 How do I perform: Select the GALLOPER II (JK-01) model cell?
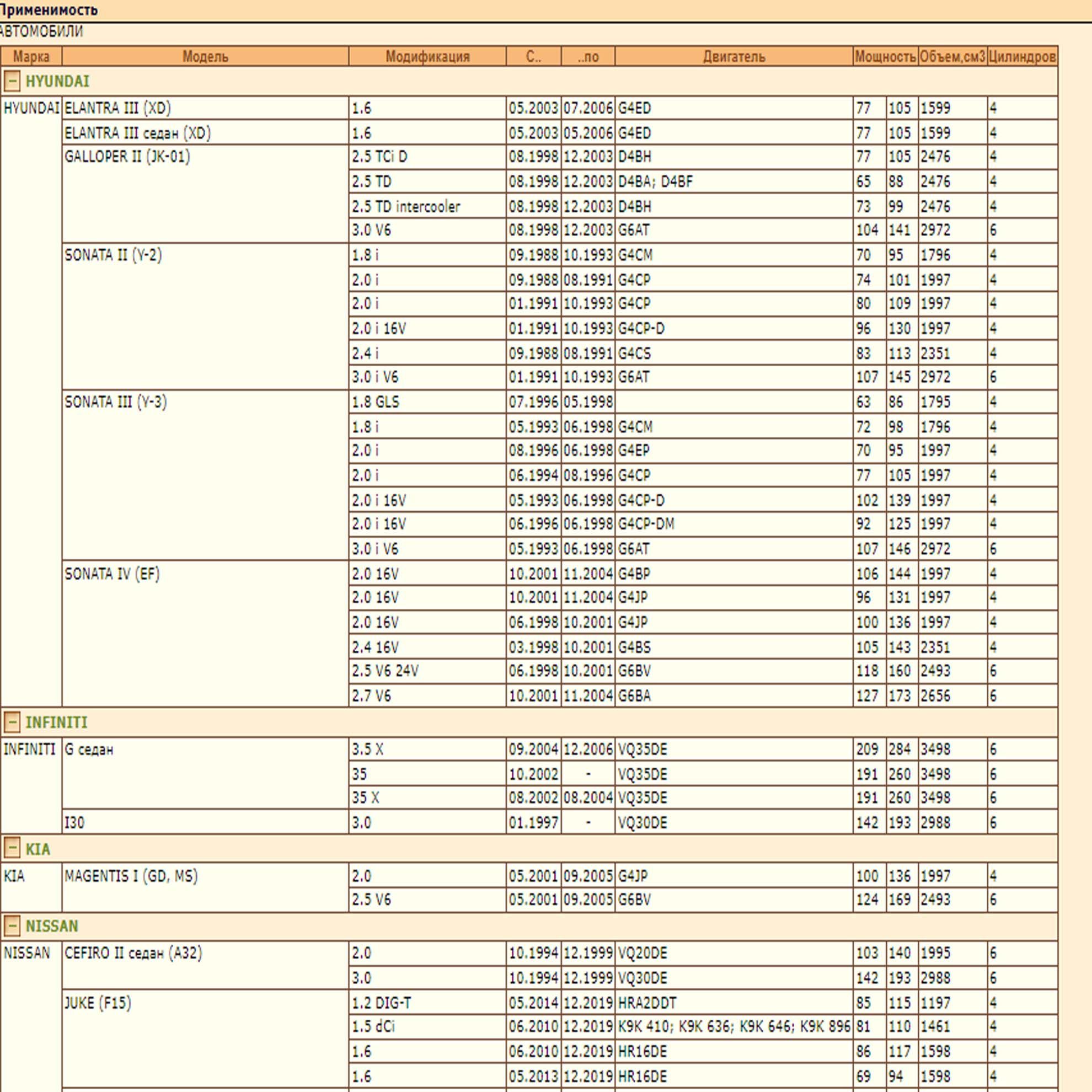point(127,157)
